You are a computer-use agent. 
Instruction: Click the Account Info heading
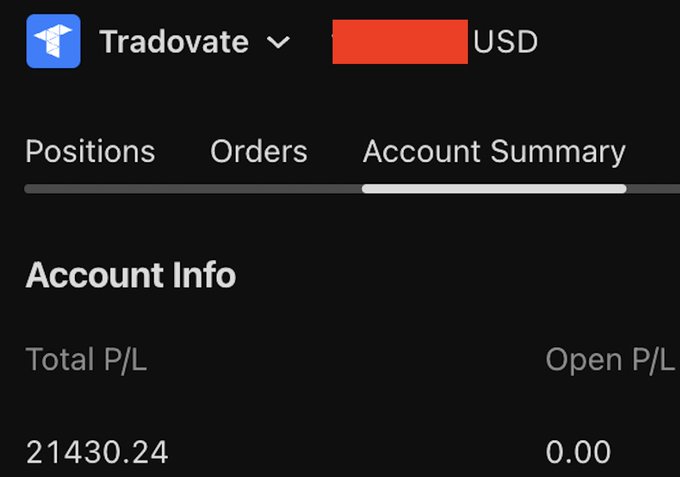coord(131,275)
